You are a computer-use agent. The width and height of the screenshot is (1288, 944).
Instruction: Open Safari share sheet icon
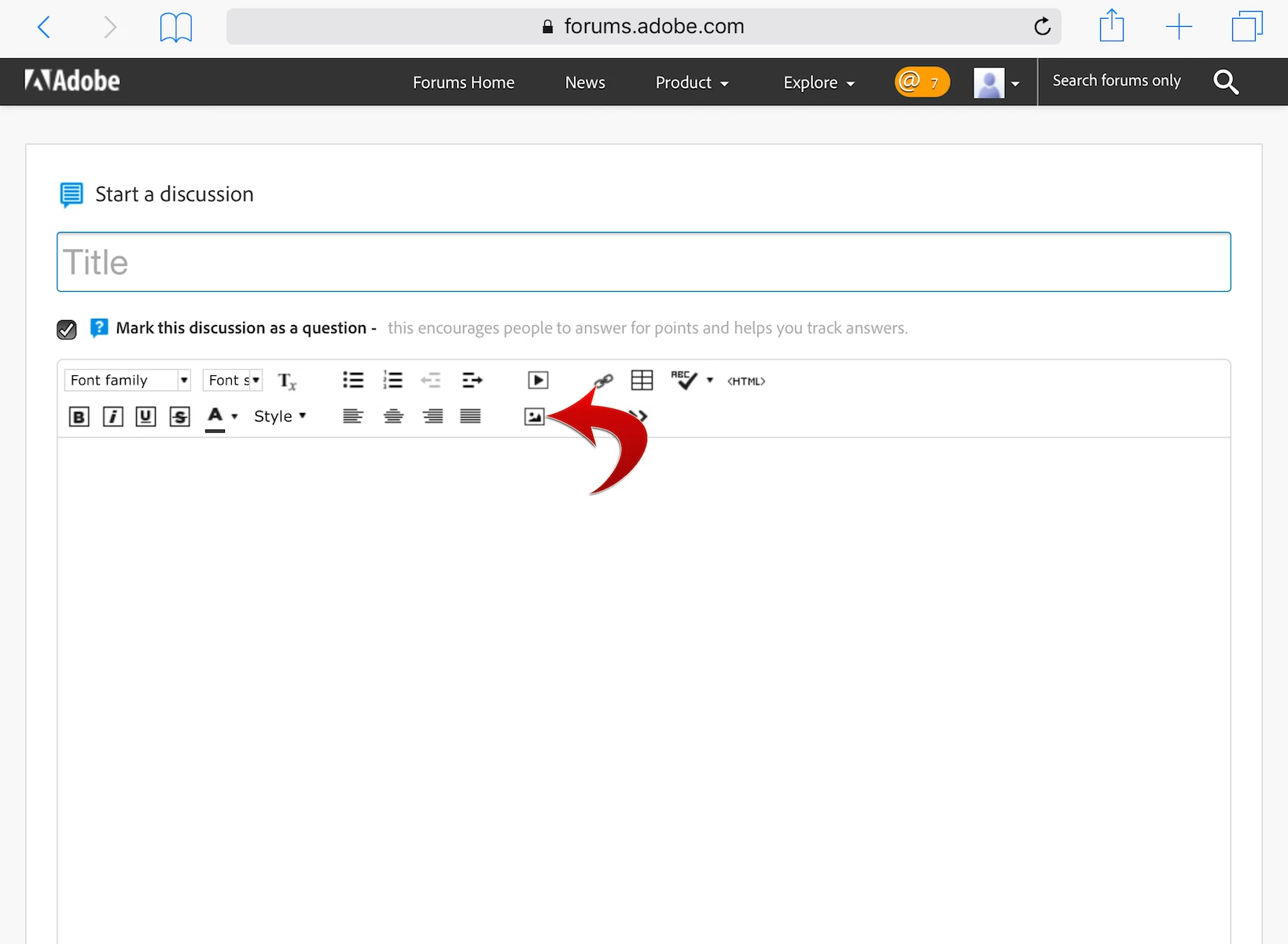(x=1111, y=25)
